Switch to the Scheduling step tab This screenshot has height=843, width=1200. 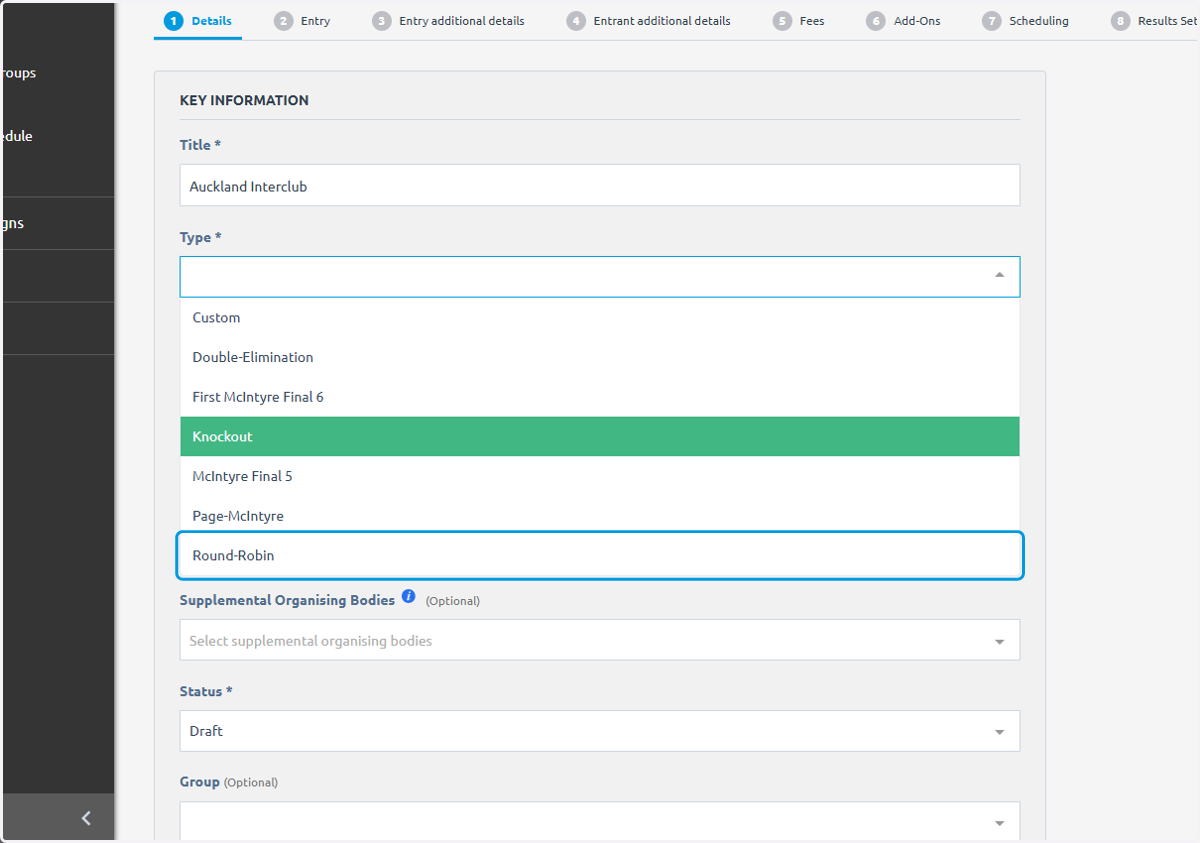tap(1025, 21)
